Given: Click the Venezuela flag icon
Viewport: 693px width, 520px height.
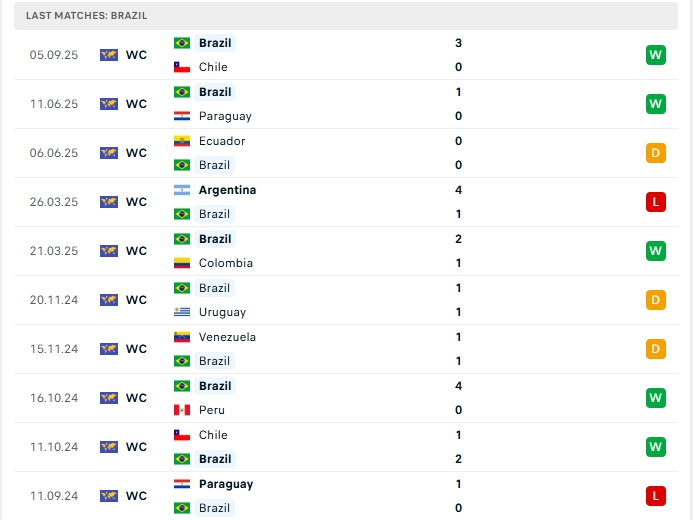Looking at the screenshot, I should point(182,337).
